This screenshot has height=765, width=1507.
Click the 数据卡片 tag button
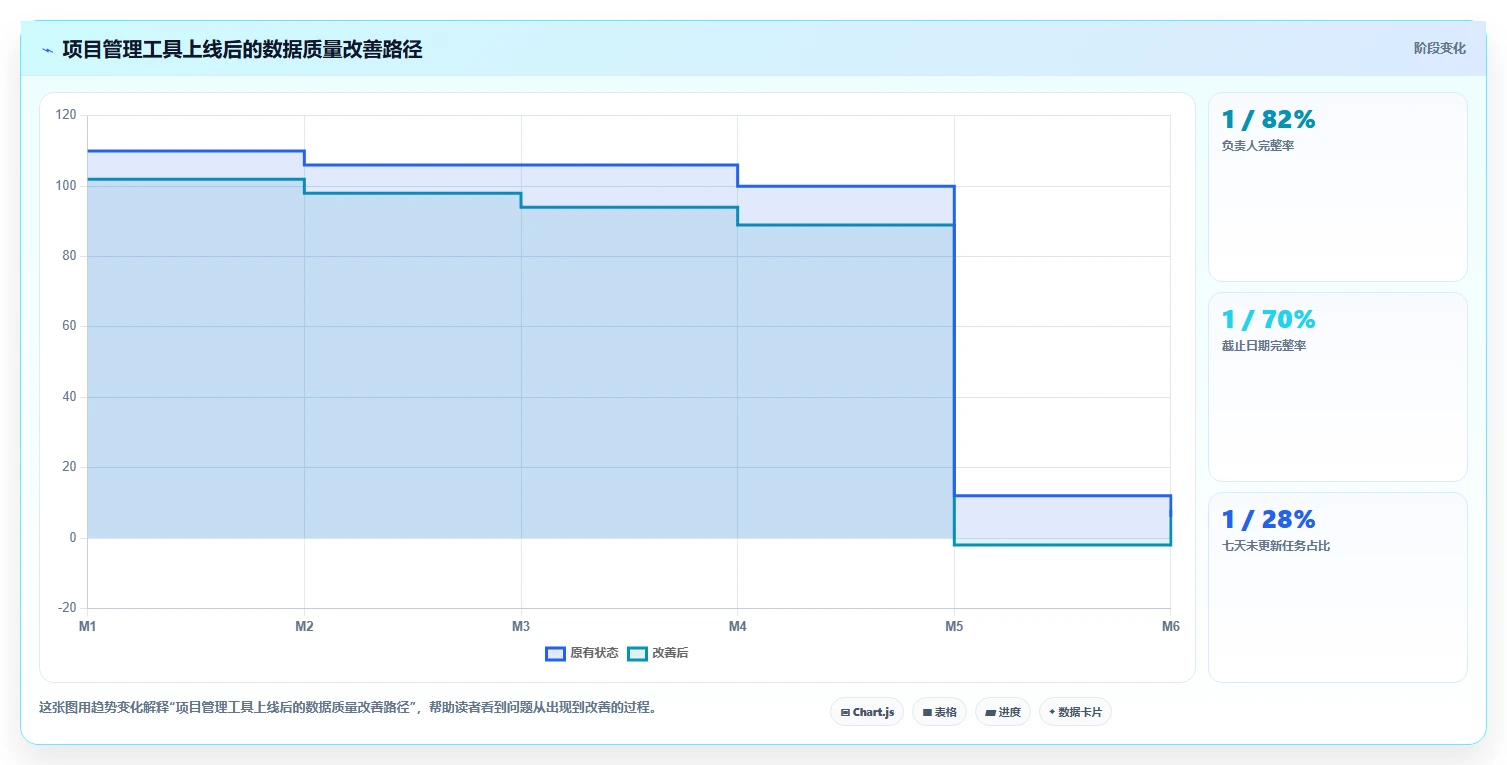pyautogui.click(x=1075, y=712)
